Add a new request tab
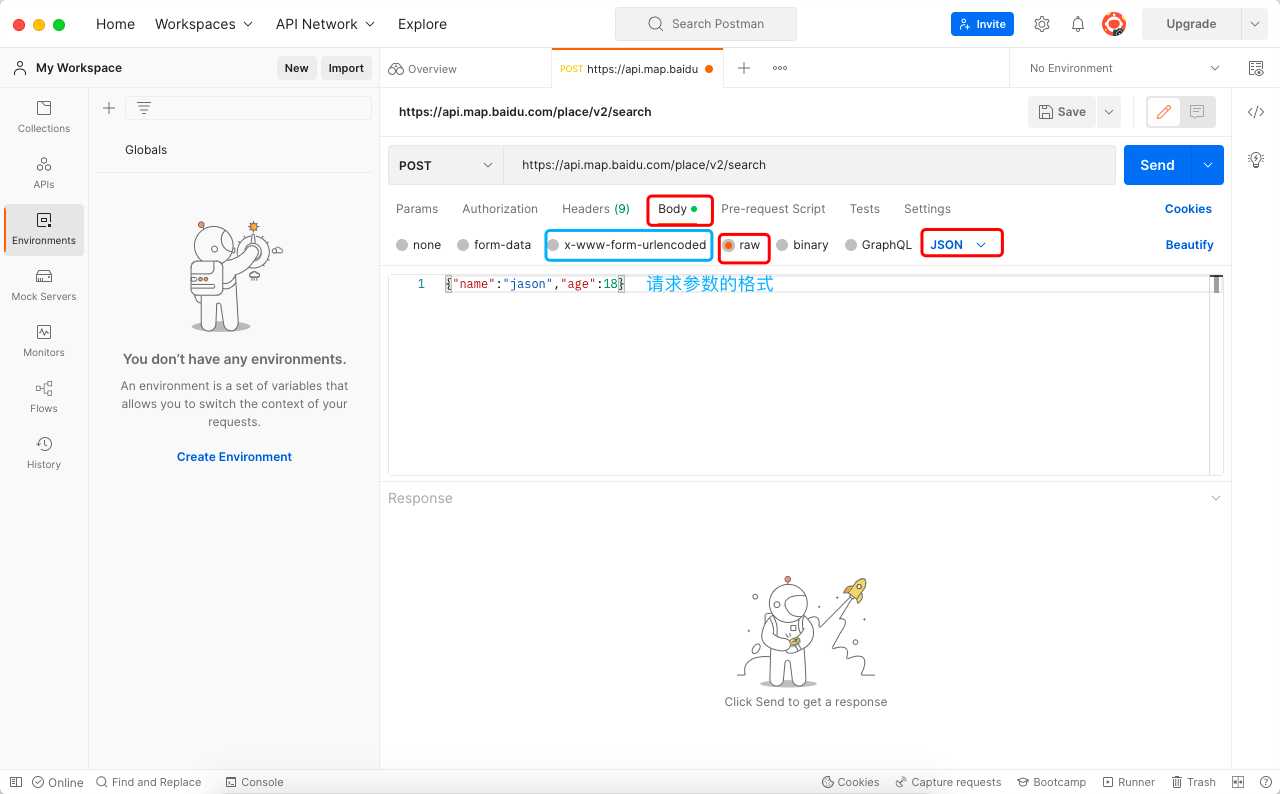The height and width of the screenshot is (794, 1280). [x=744, y=68]
